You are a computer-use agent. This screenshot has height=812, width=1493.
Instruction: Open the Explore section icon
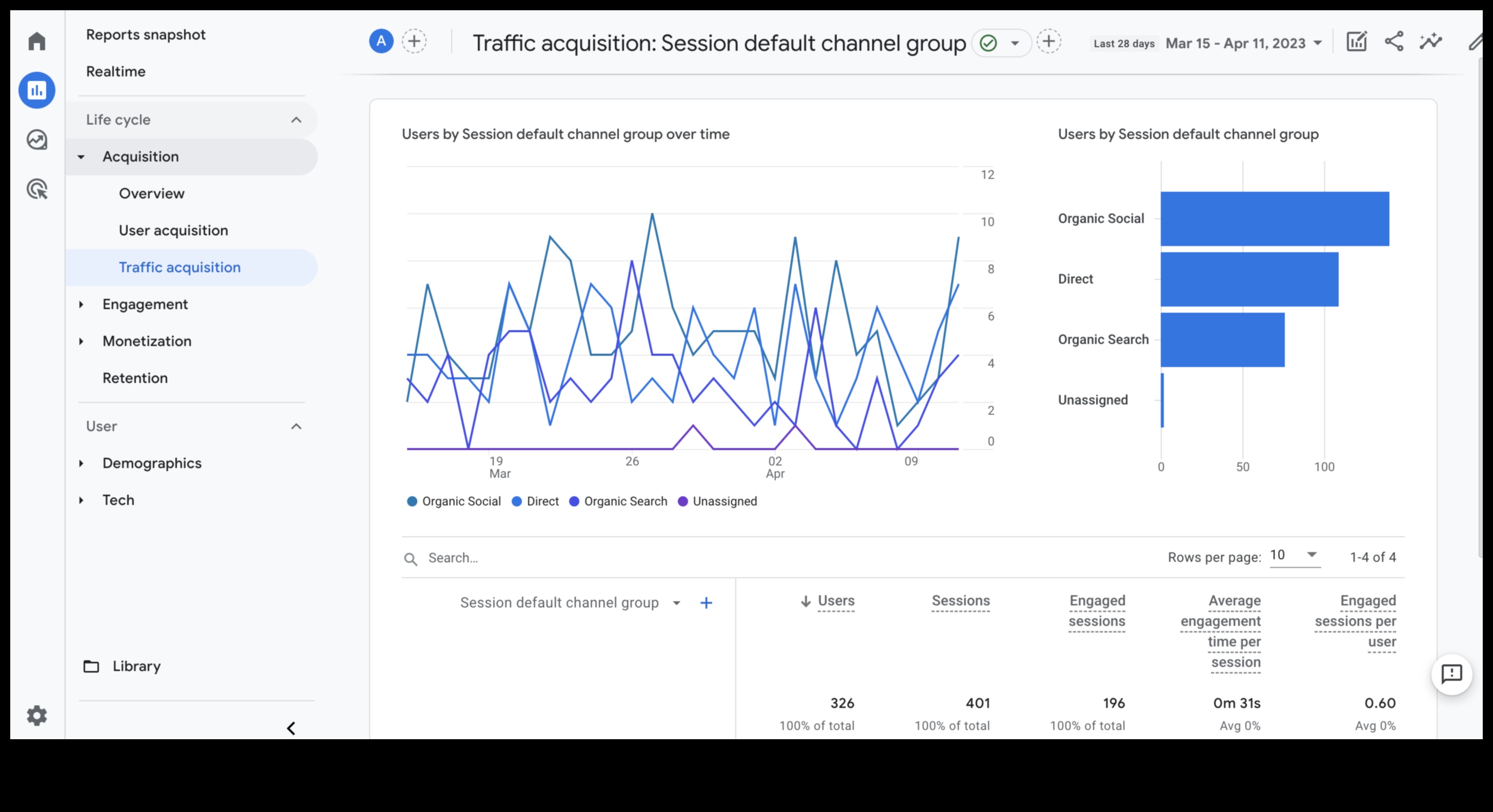pyautogui.click(x=36, y=139)
